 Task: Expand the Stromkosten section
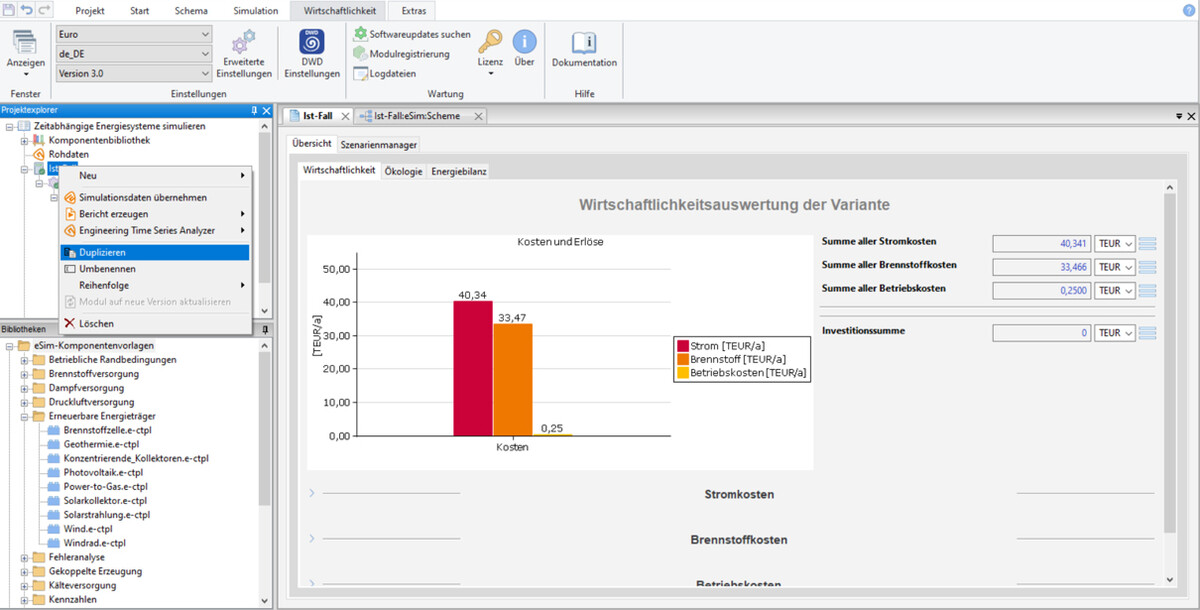pyautogui.click(x=312, y=494)
